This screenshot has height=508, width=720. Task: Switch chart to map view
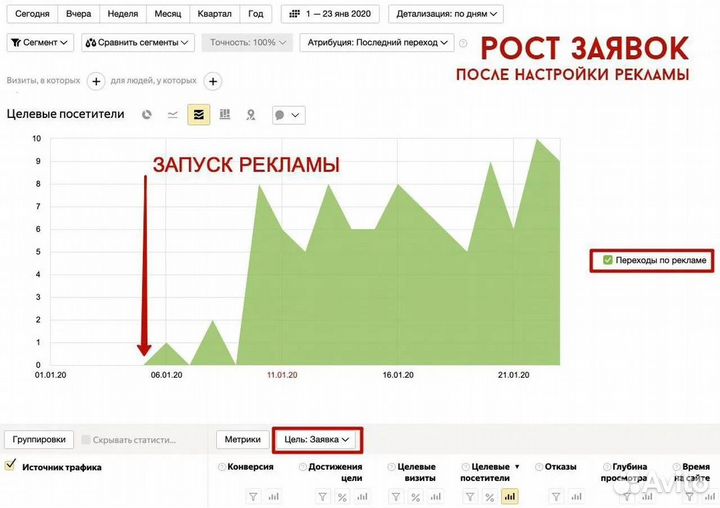[250, 114]
